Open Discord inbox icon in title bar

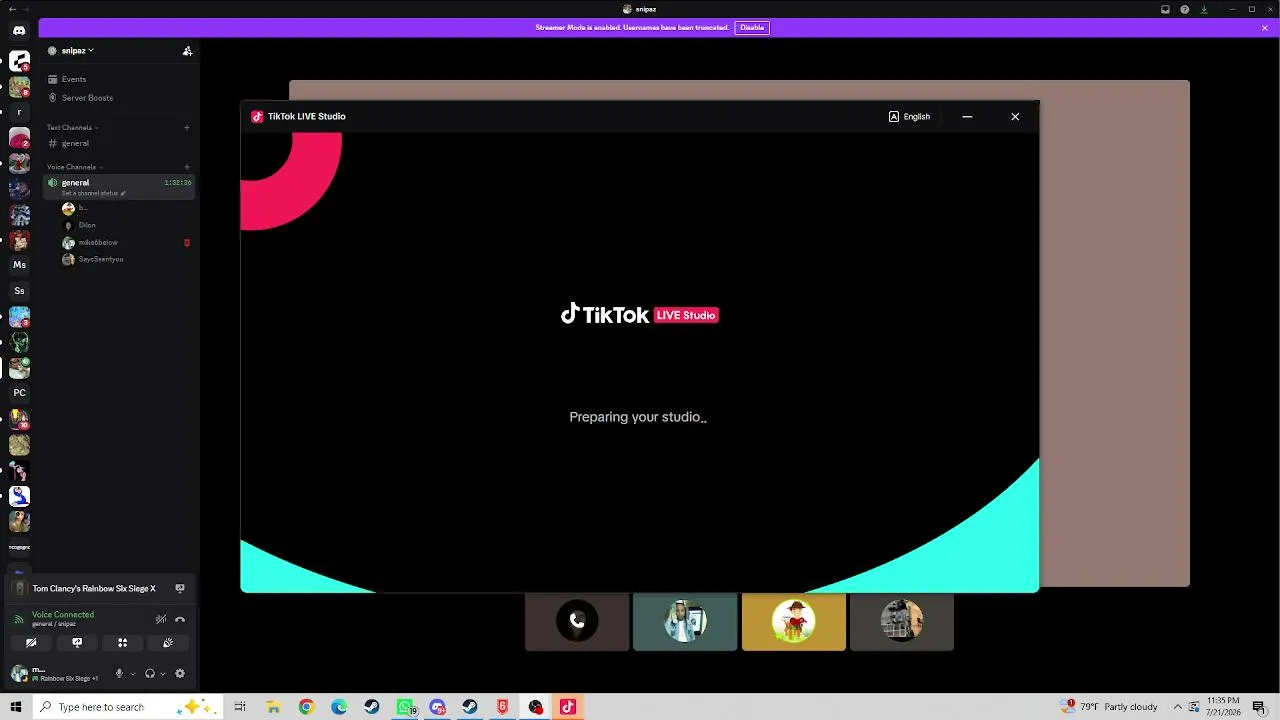tap(1165, 9)
